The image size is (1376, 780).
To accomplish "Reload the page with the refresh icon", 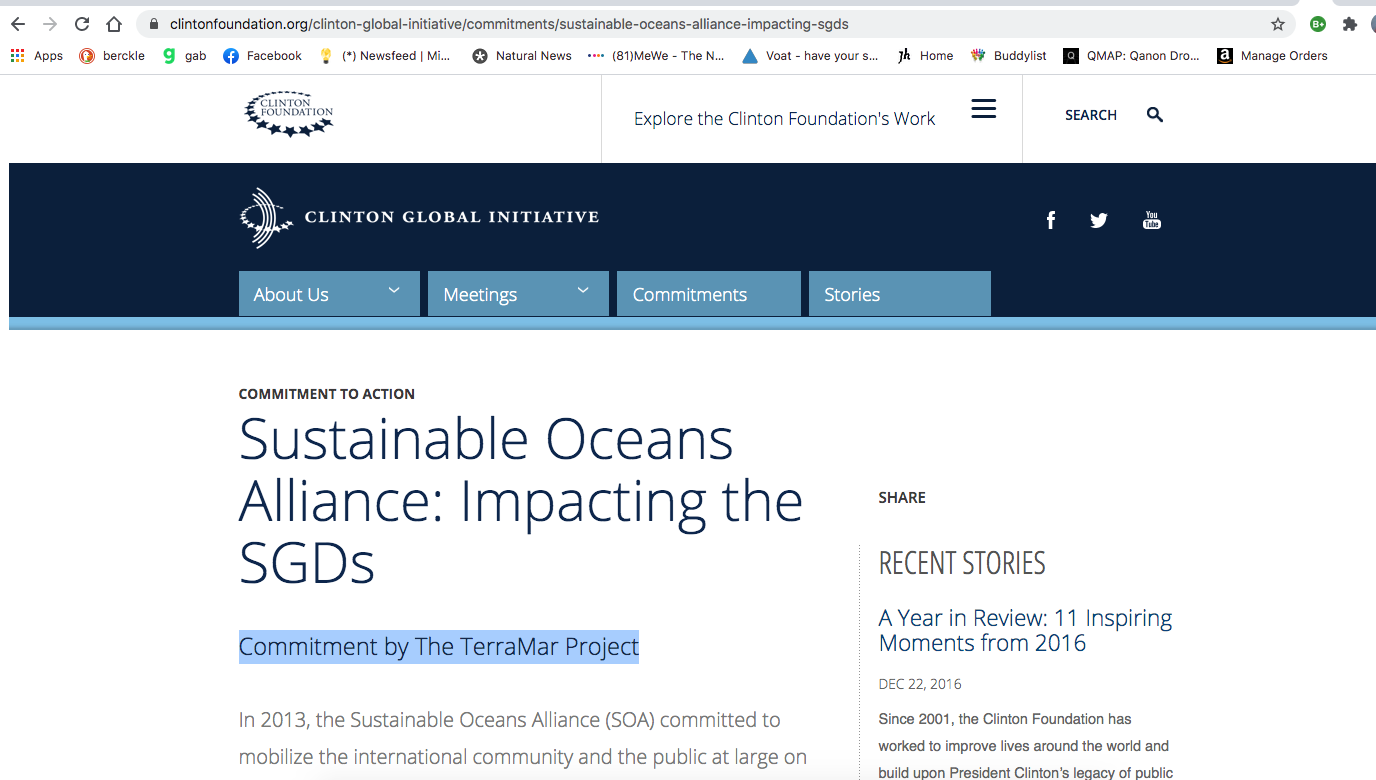I will point(82,24).
